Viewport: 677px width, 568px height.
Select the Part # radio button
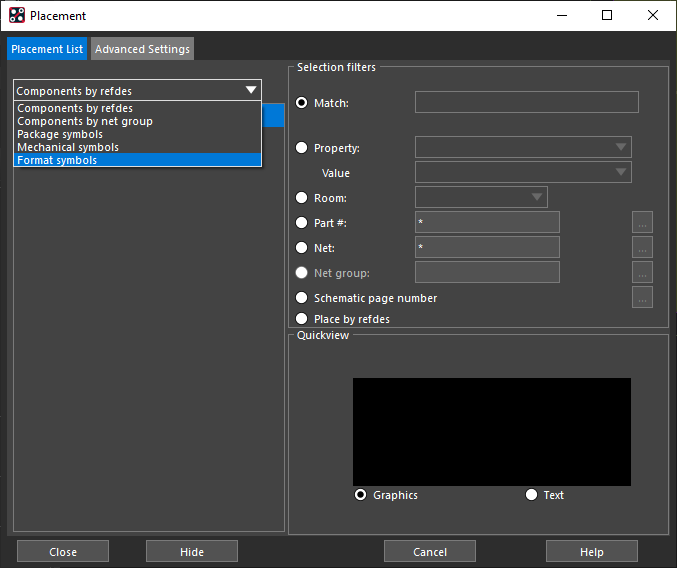coord(301,223)
